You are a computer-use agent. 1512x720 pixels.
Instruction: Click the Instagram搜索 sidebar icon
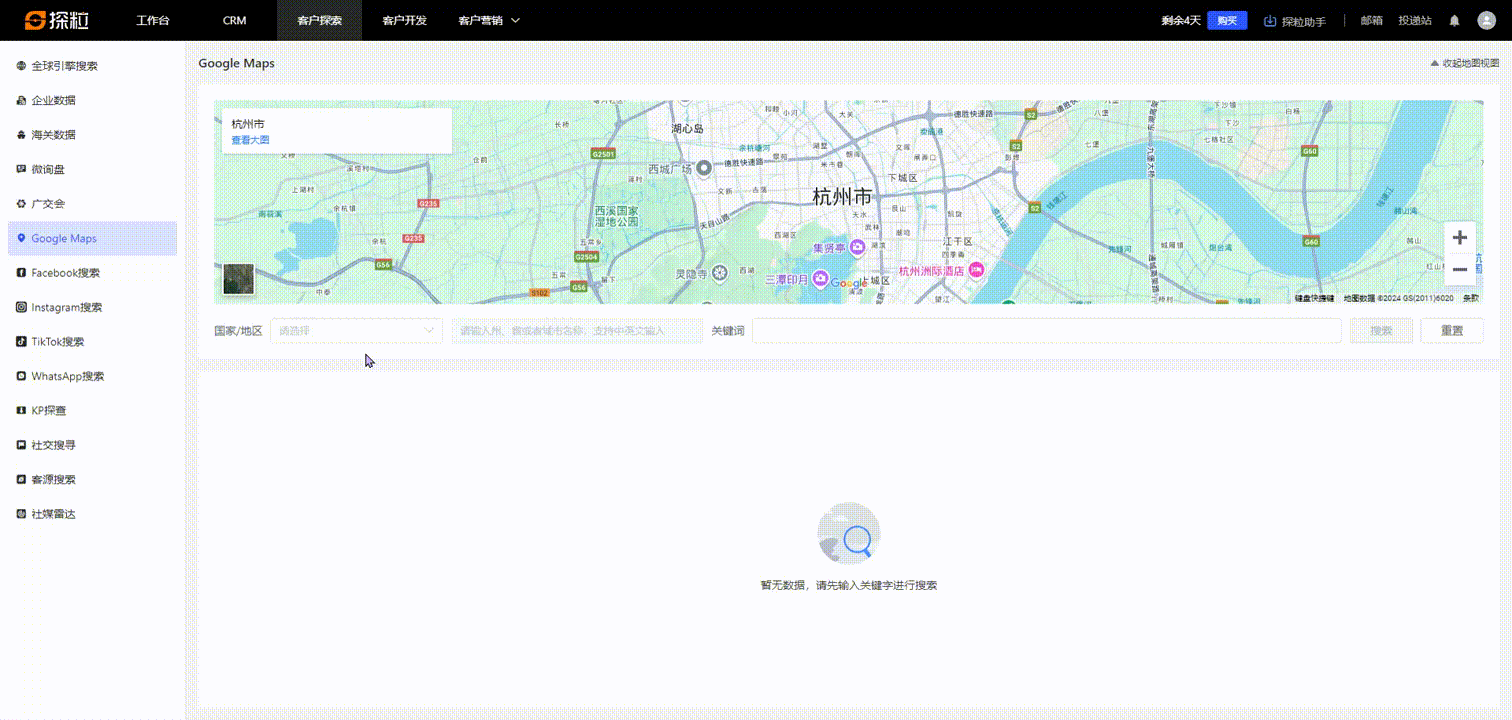(x=21, y=307)
